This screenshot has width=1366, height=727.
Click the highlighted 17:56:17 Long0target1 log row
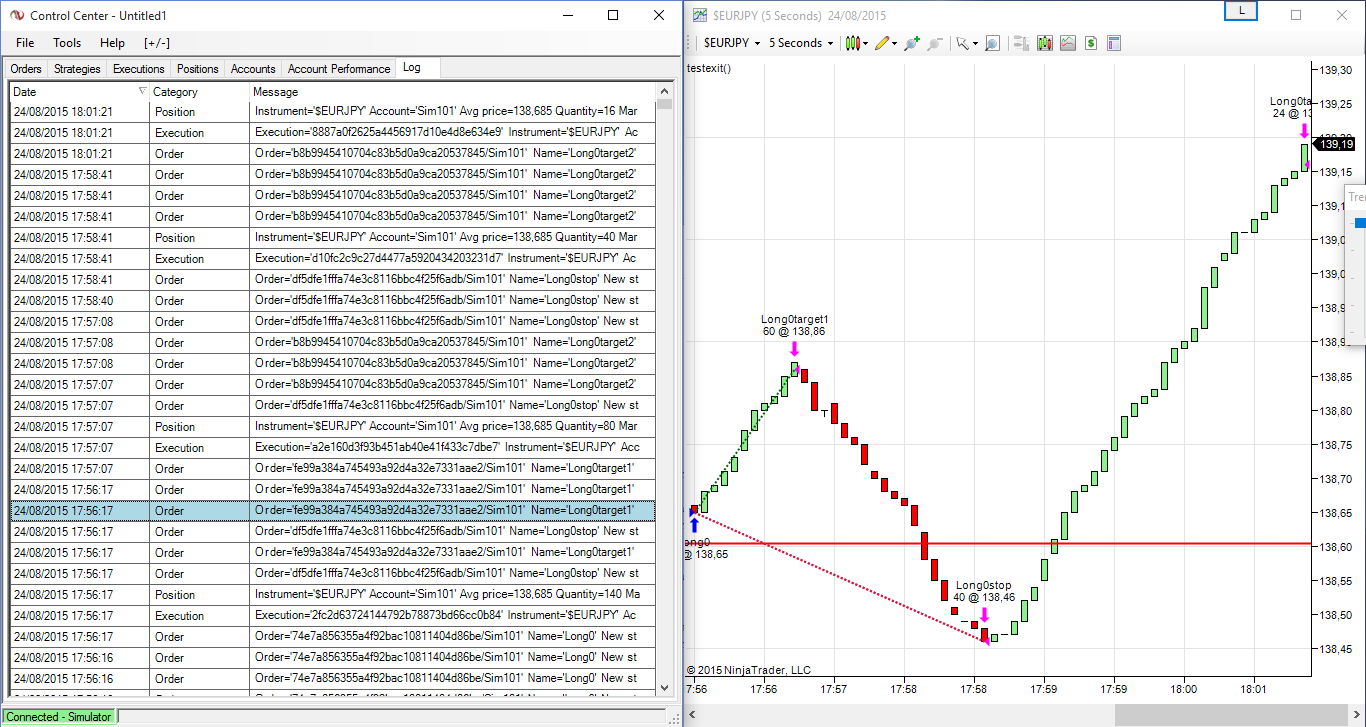(332, 510)
